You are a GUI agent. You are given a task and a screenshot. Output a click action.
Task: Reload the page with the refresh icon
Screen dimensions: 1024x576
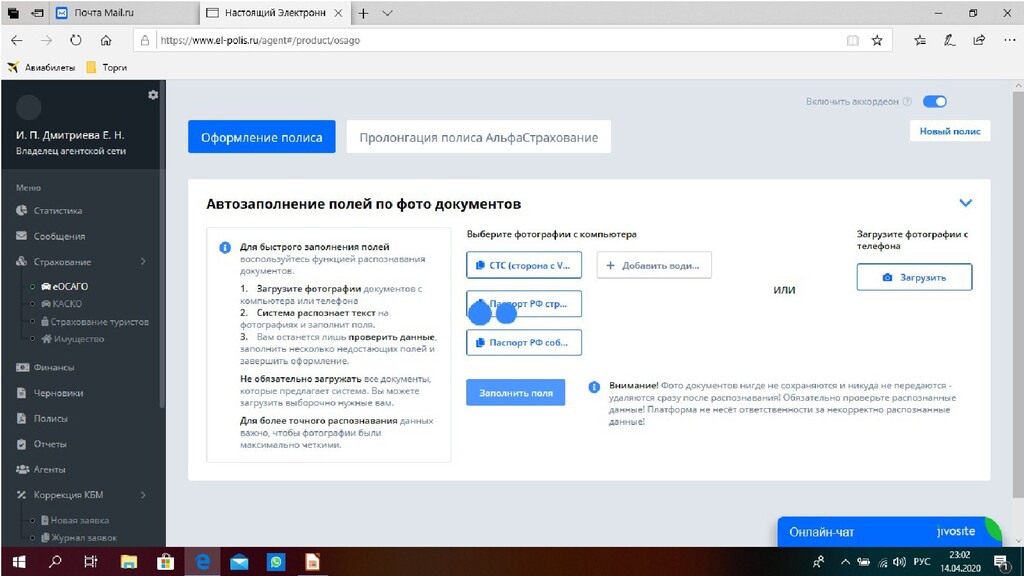click(76, 40)
